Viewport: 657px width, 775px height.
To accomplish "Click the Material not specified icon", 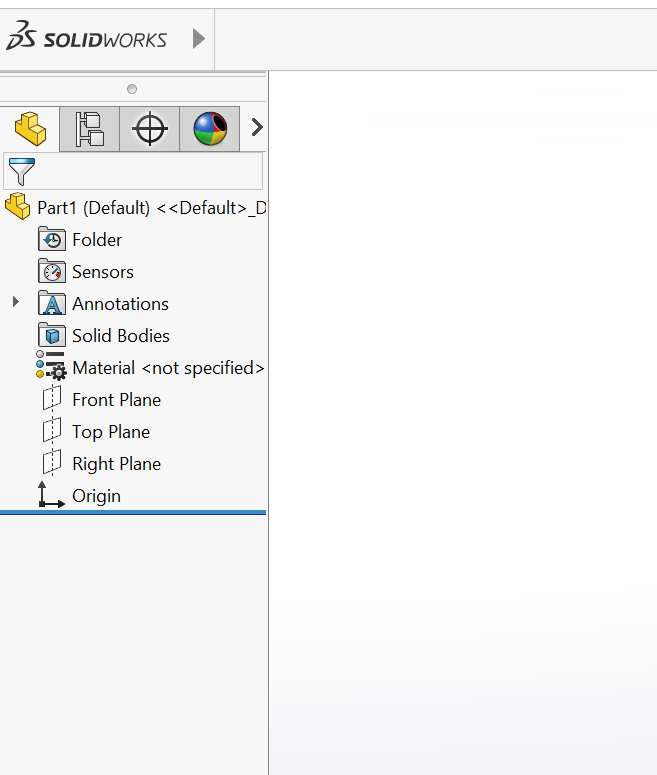I will point(51,368).
